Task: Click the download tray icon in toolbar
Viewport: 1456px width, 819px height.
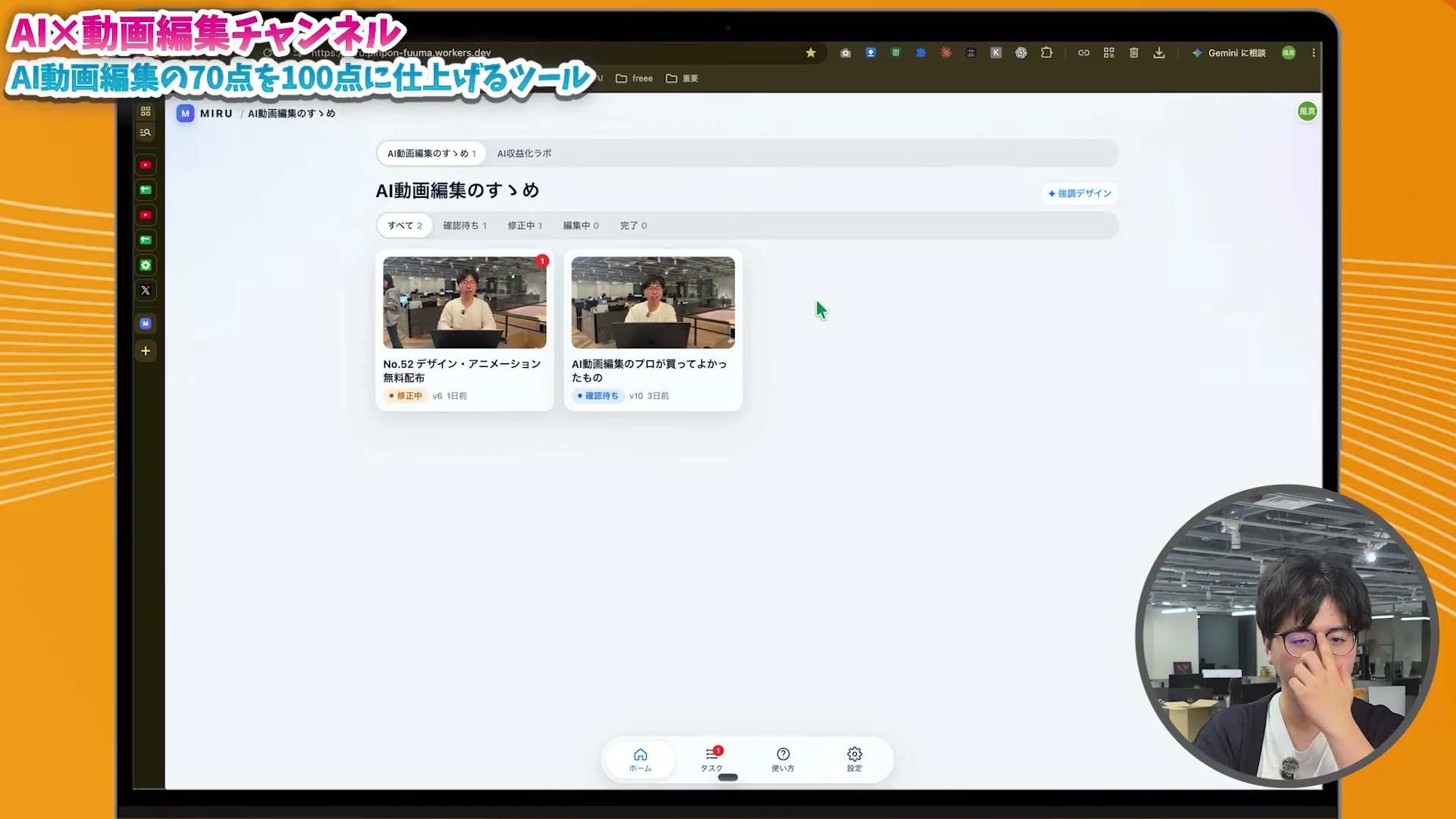Action: click(x=1159, y=52)
